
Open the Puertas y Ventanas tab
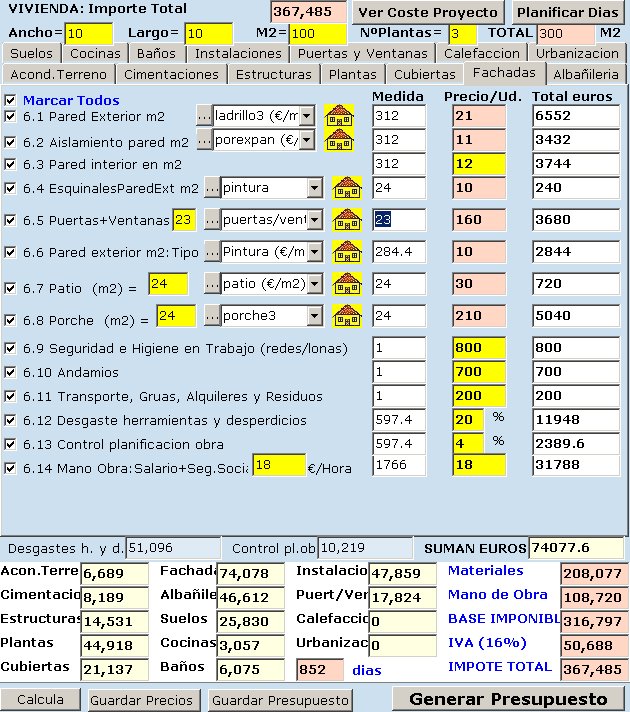[362, 53]
